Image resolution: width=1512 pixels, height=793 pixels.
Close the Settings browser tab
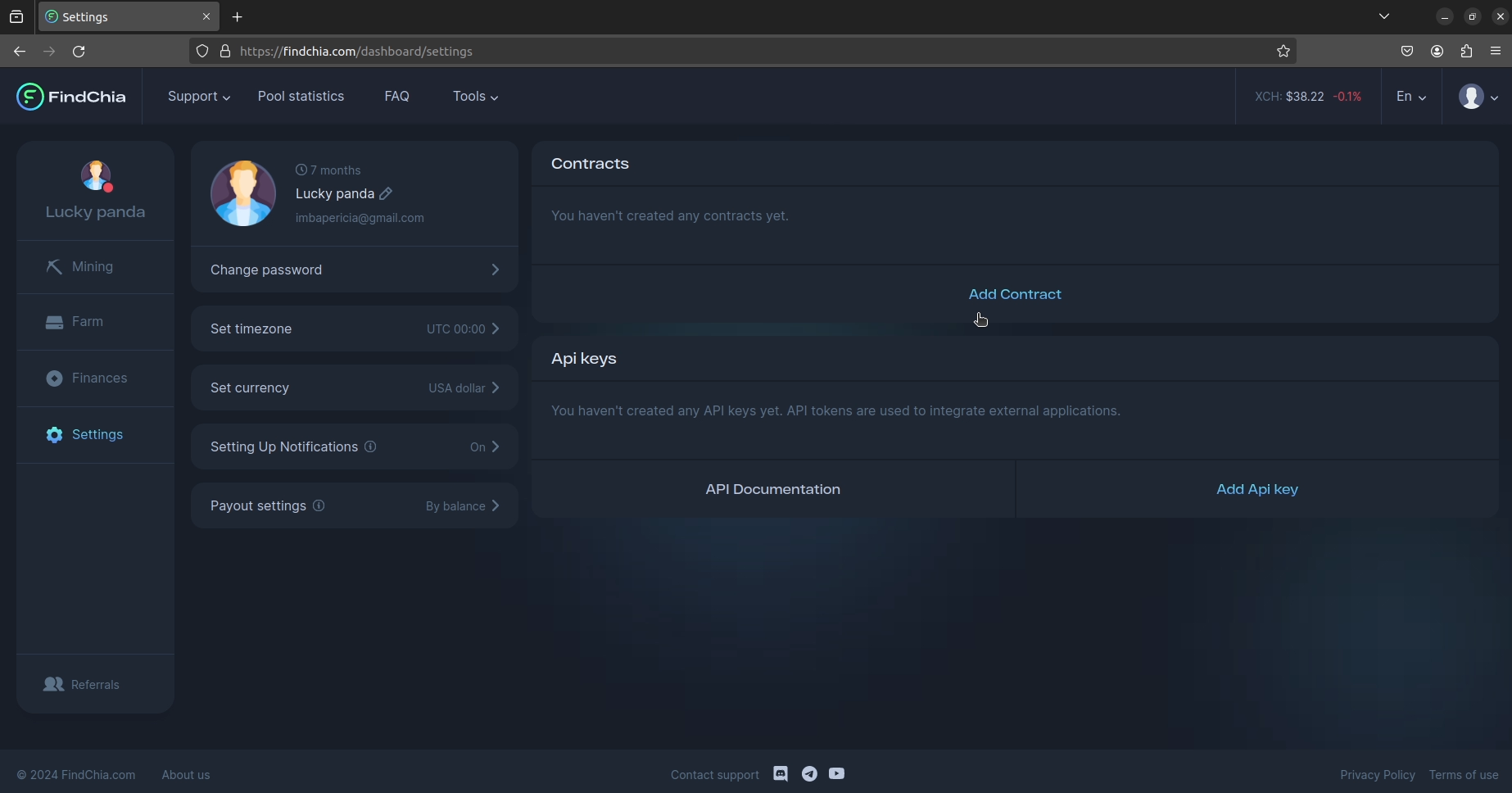click(x=206, y=16)
